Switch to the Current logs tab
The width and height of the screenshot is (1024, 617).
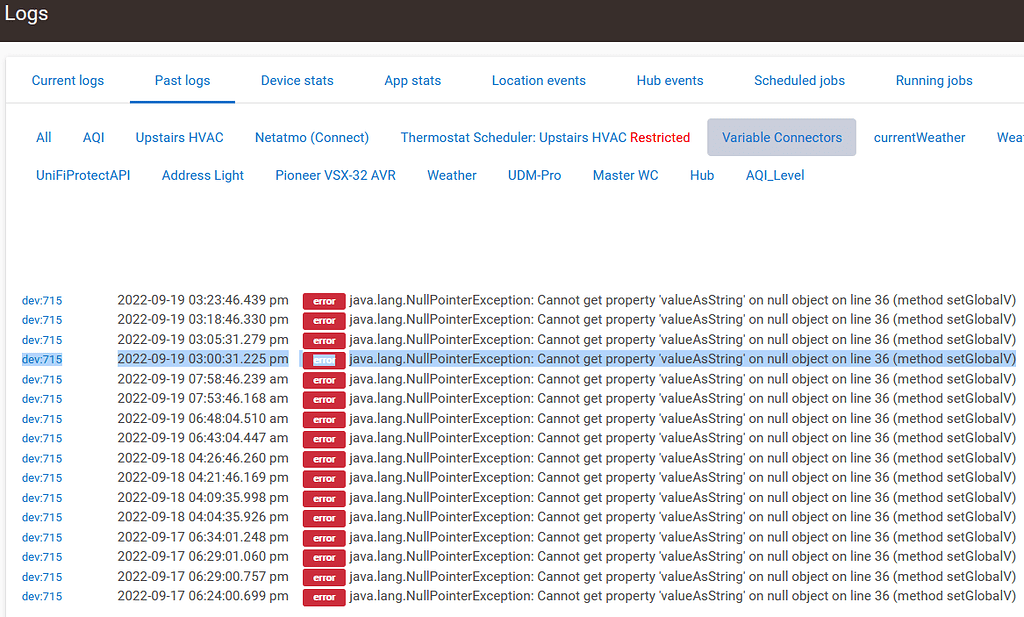coord(67,80)
